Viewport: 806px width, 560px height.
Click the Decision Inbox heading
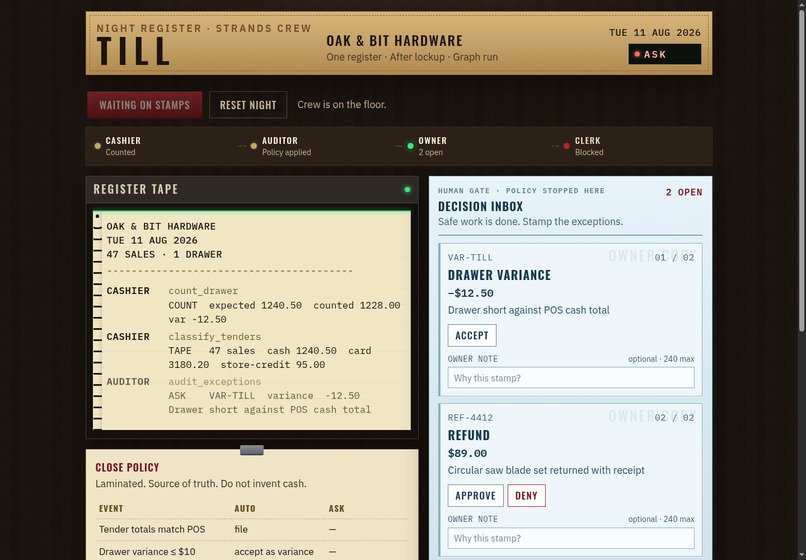click(x=480, y=207)
